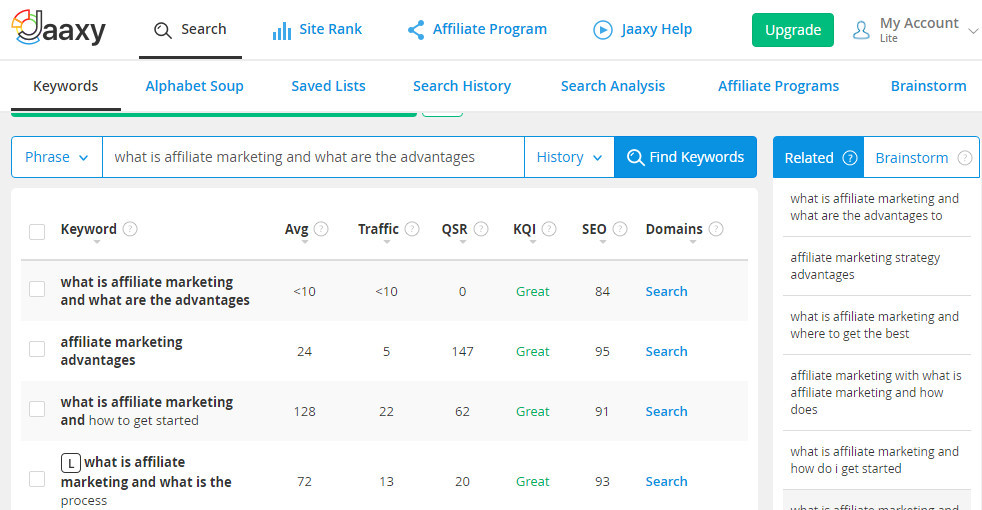Click the Affiliate Program share icon
Screen dimensions: 982x510
coord(416,29)
